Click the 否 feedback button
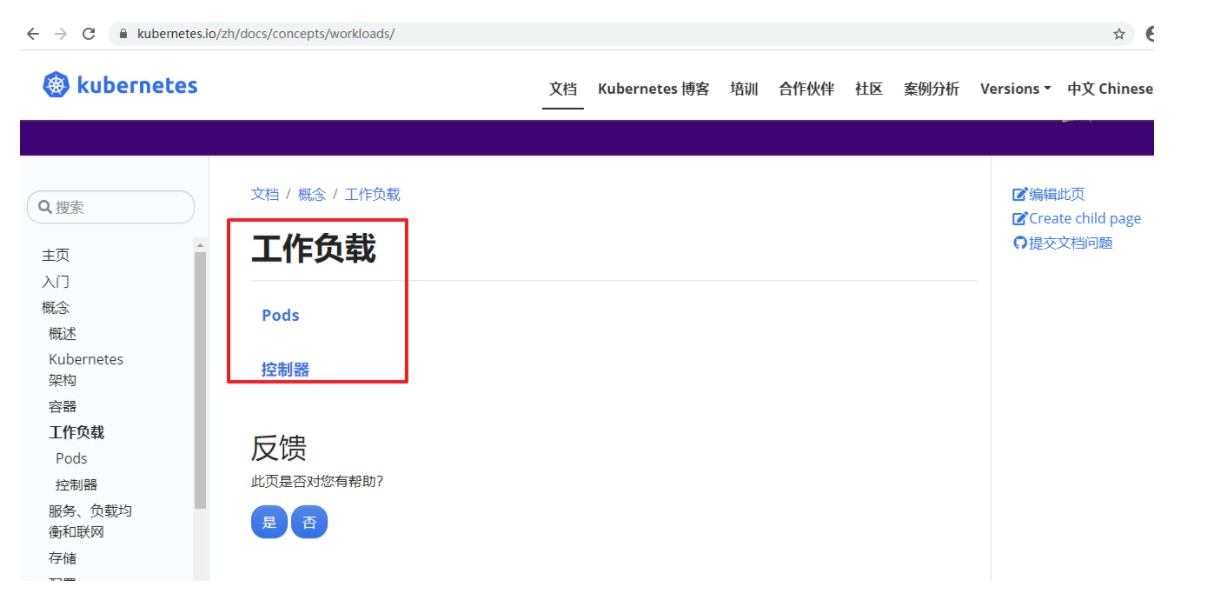Image resolution: width=1214 pixels, height=596 pixels. coord(309,522)
